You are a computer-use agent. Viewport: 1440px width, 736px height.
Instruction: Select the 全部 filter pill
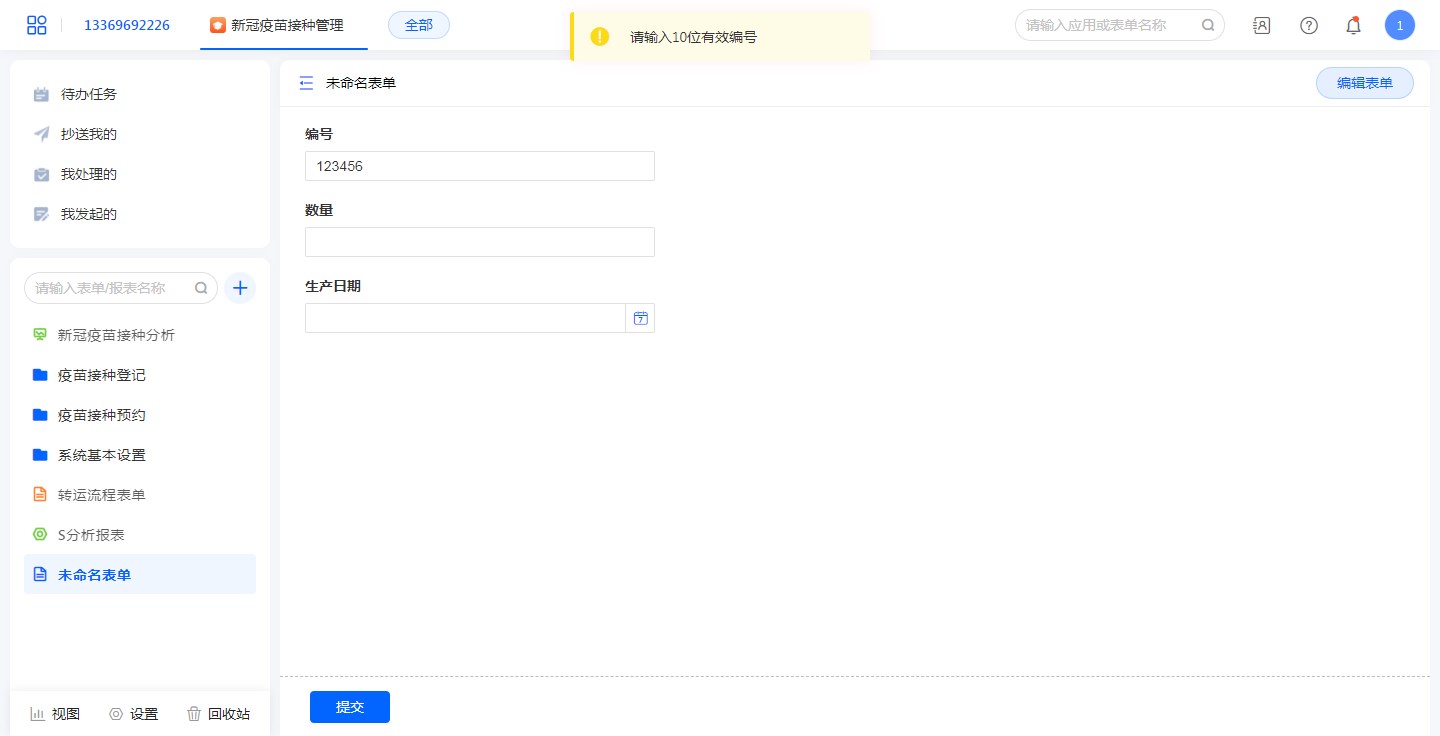pyautogui.click(x=418, y=26)
